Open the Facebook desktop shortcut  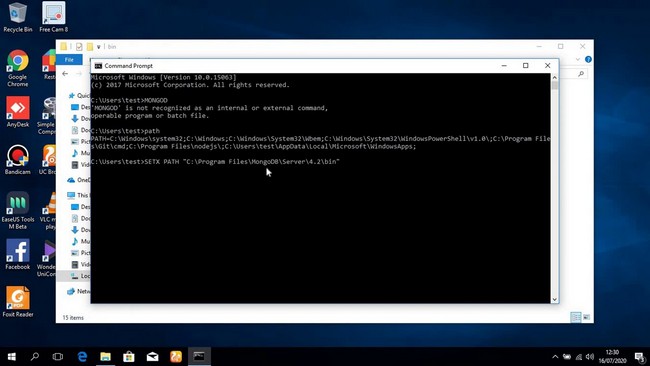pyautogui.click(x=17, y=255)
